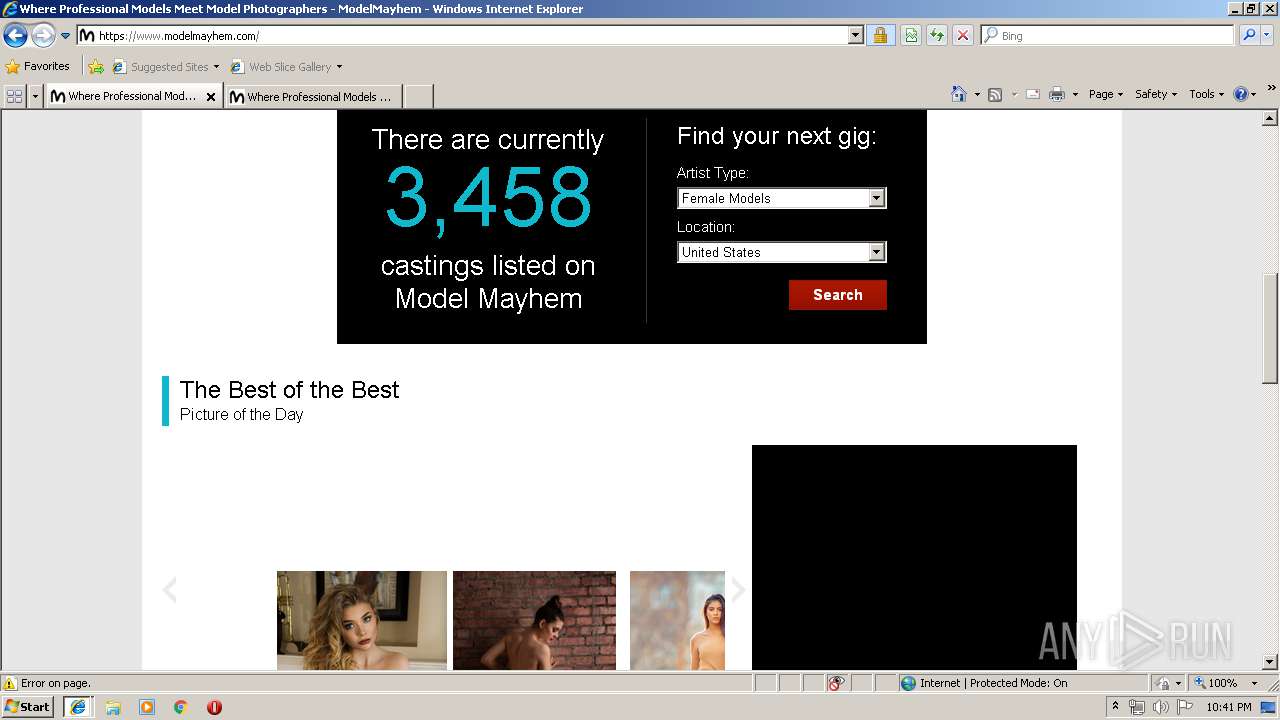Viewport: 1280px width, 720px height.
Task: Click the browser Forward arrow button
Action: point(43,36)
